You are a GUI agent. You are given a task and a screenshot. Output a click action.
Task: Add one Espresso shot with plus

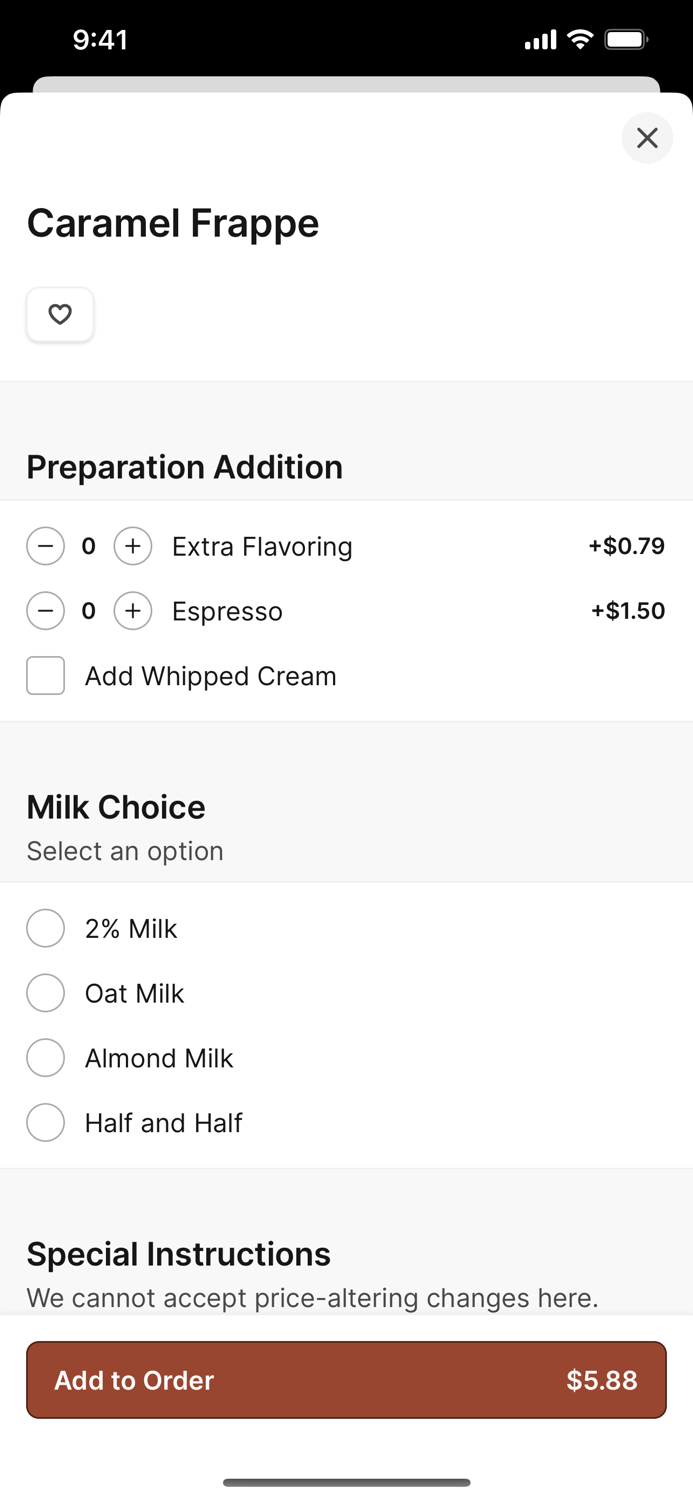pyautogui.click(x=133, y=611)
